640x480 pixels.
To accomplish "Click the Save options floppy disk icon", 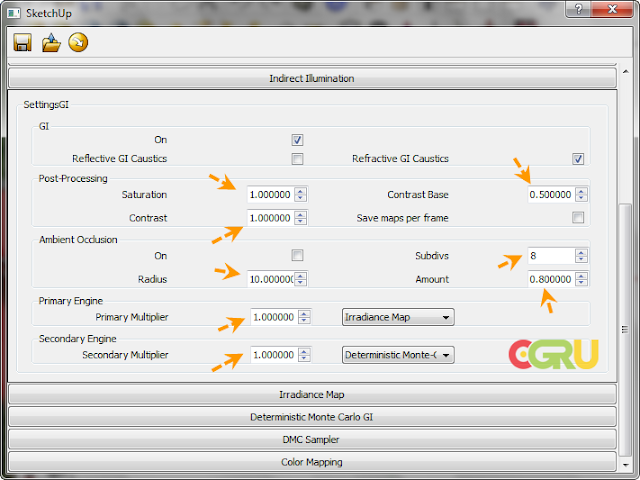I will pyautogui.click(x=22, y=42).
